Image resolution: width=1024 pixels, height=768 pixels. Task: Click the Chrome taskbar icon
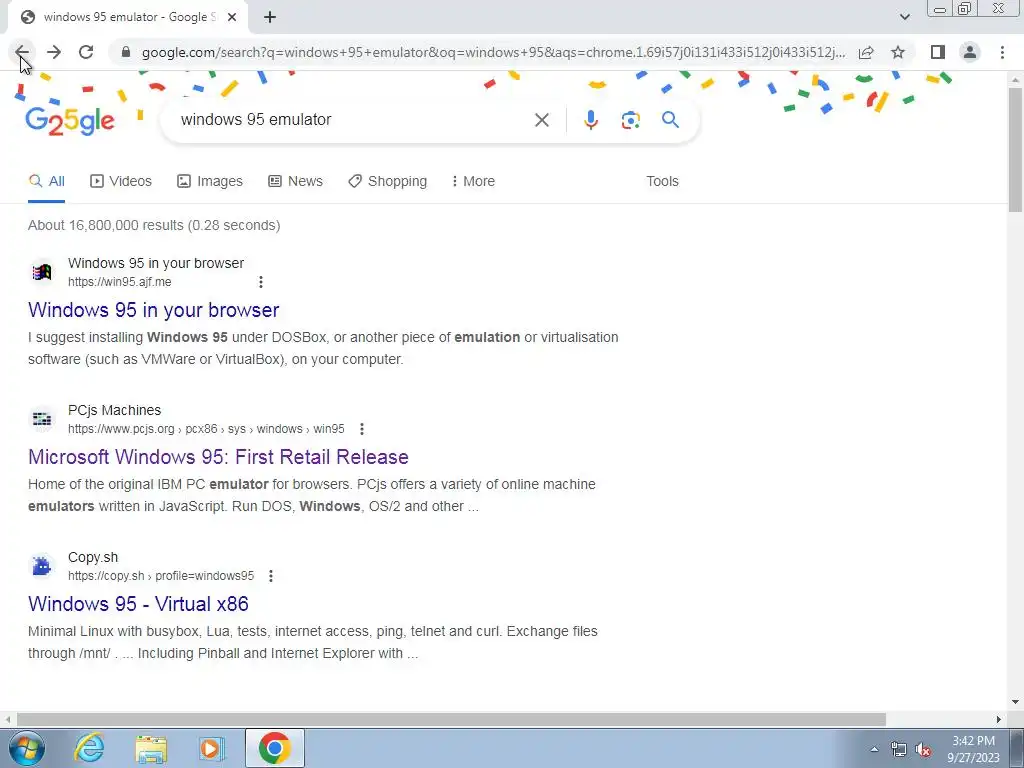click(274, 748)
